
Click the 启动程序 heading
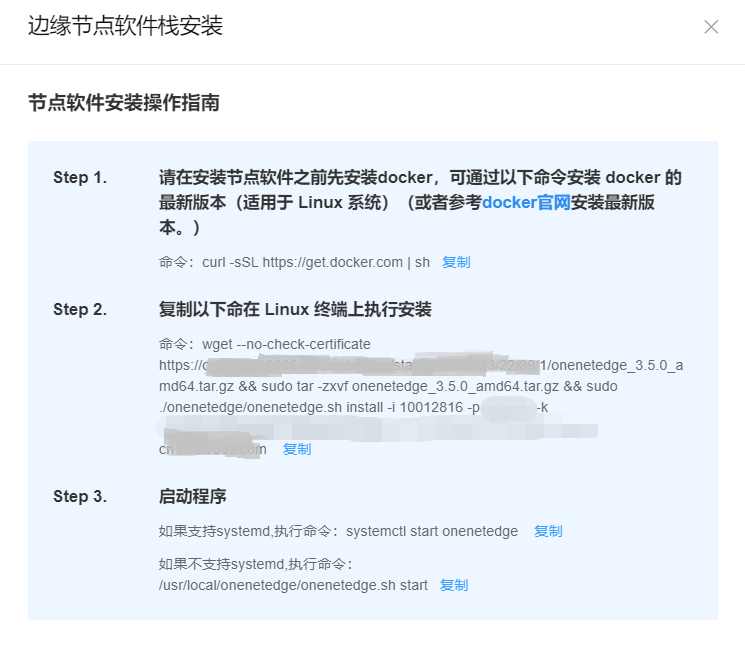pos(192,496)
